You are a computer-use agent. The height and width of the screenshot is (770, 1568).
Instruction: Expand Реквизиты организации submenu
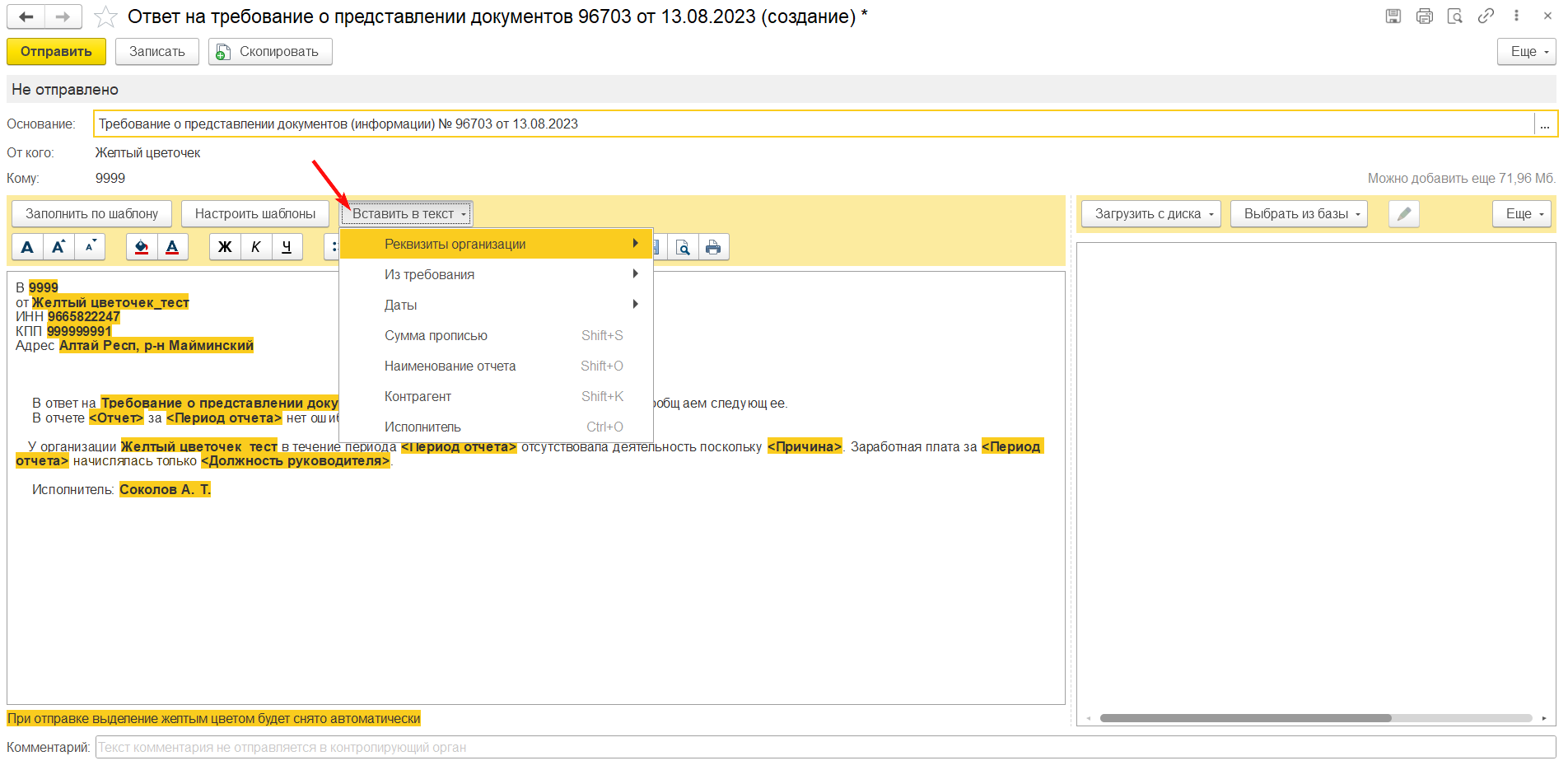coord(496,244)
